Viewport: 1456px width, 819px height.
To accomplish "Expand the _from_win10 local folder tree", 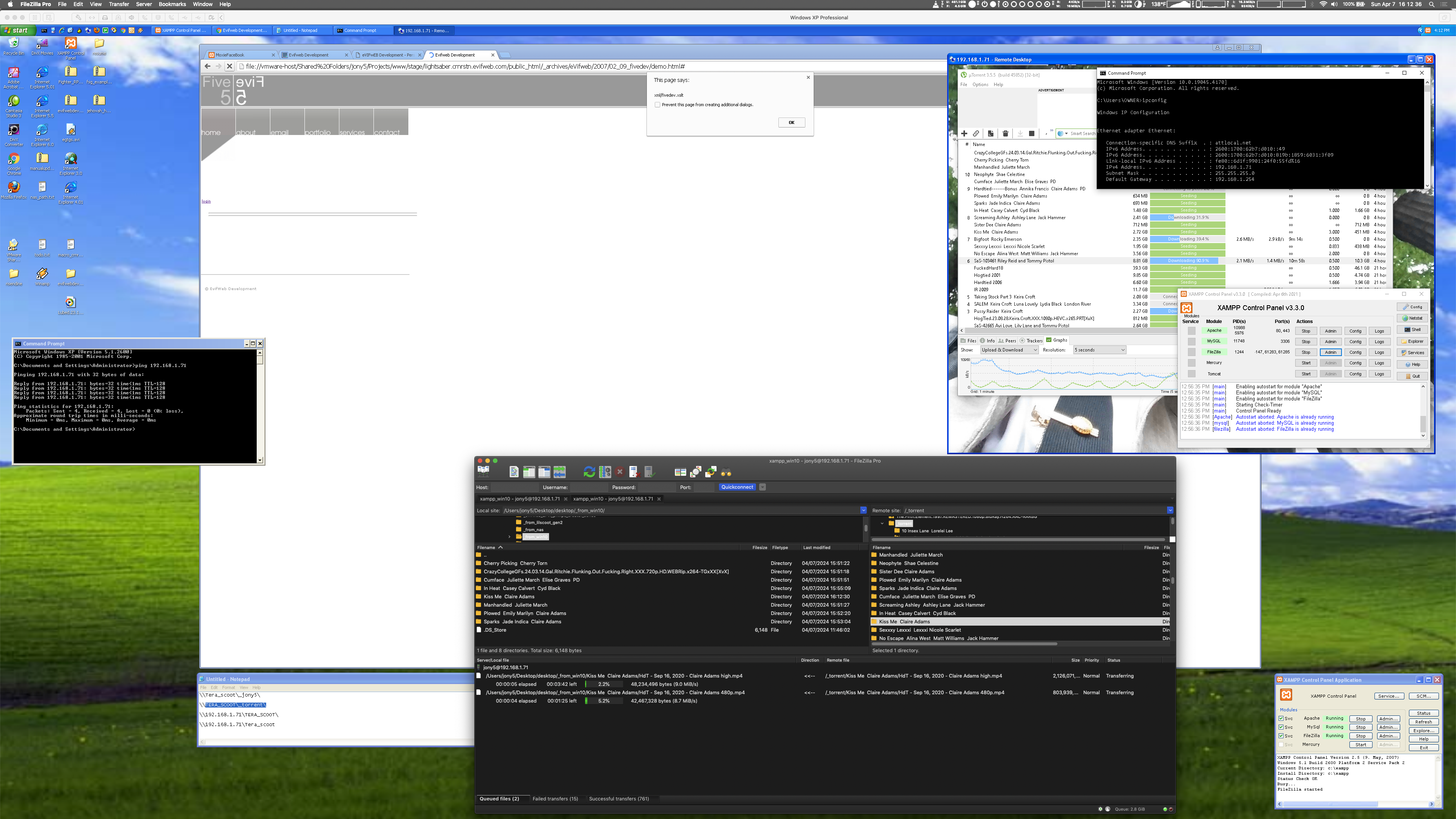I will coord(509,537).
